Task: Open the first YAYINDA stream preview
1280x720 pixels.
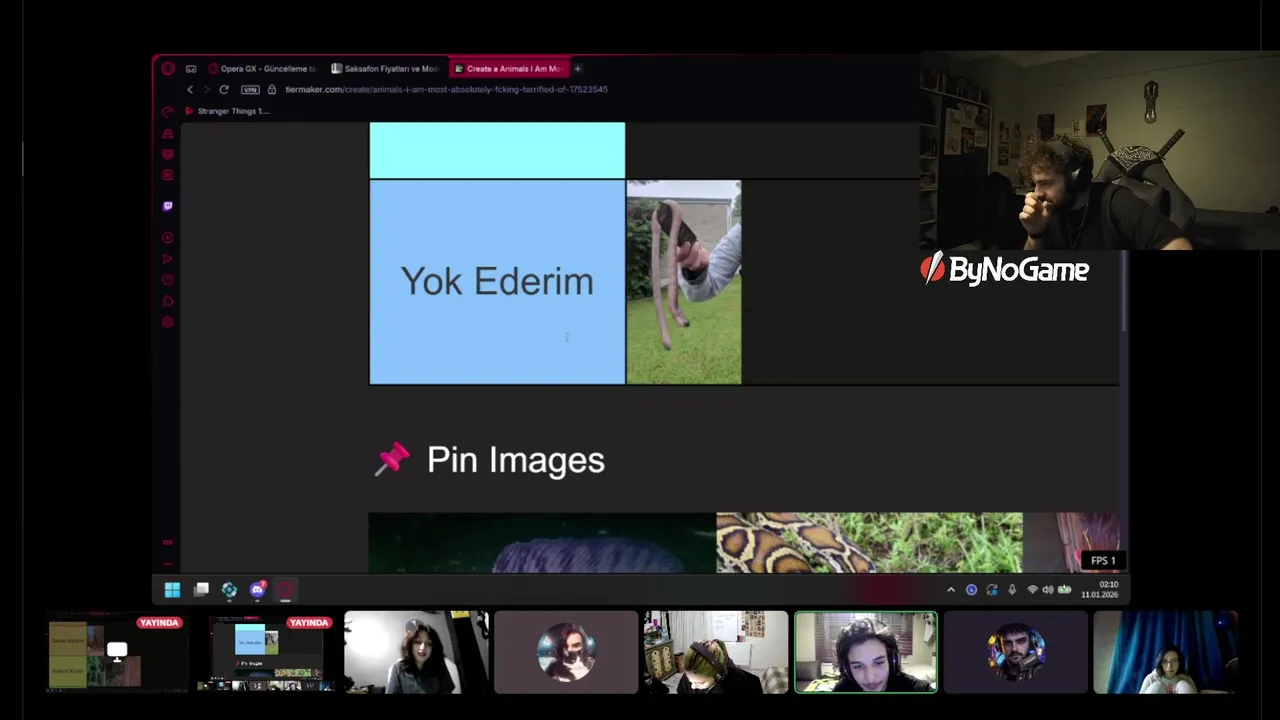Action: (x=116, y=653)
